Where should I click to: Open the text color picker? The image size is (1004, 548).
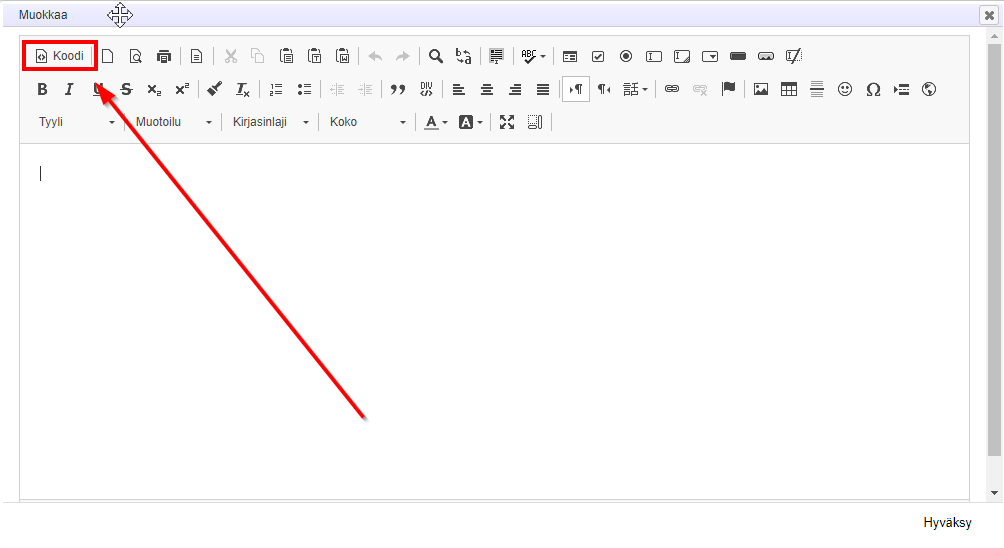(x=436, y=122)
